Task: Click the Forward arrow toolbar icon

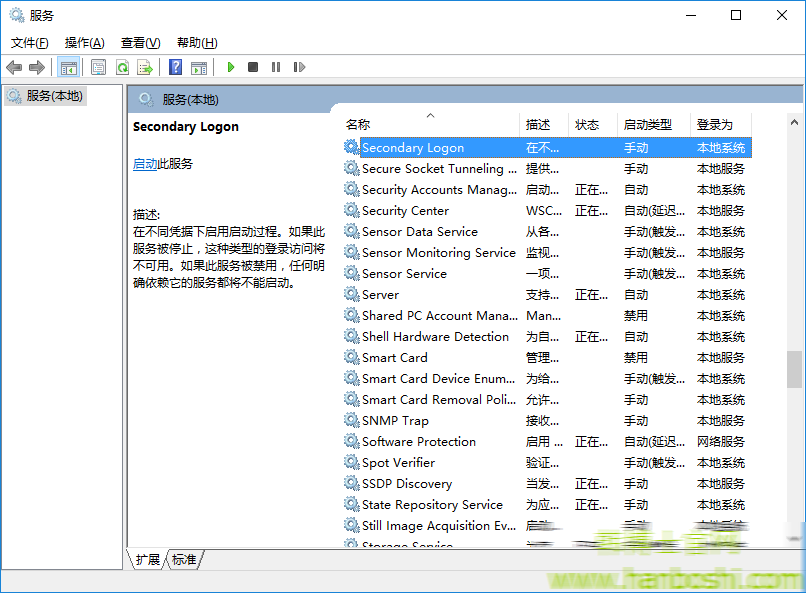Action: 37,67
